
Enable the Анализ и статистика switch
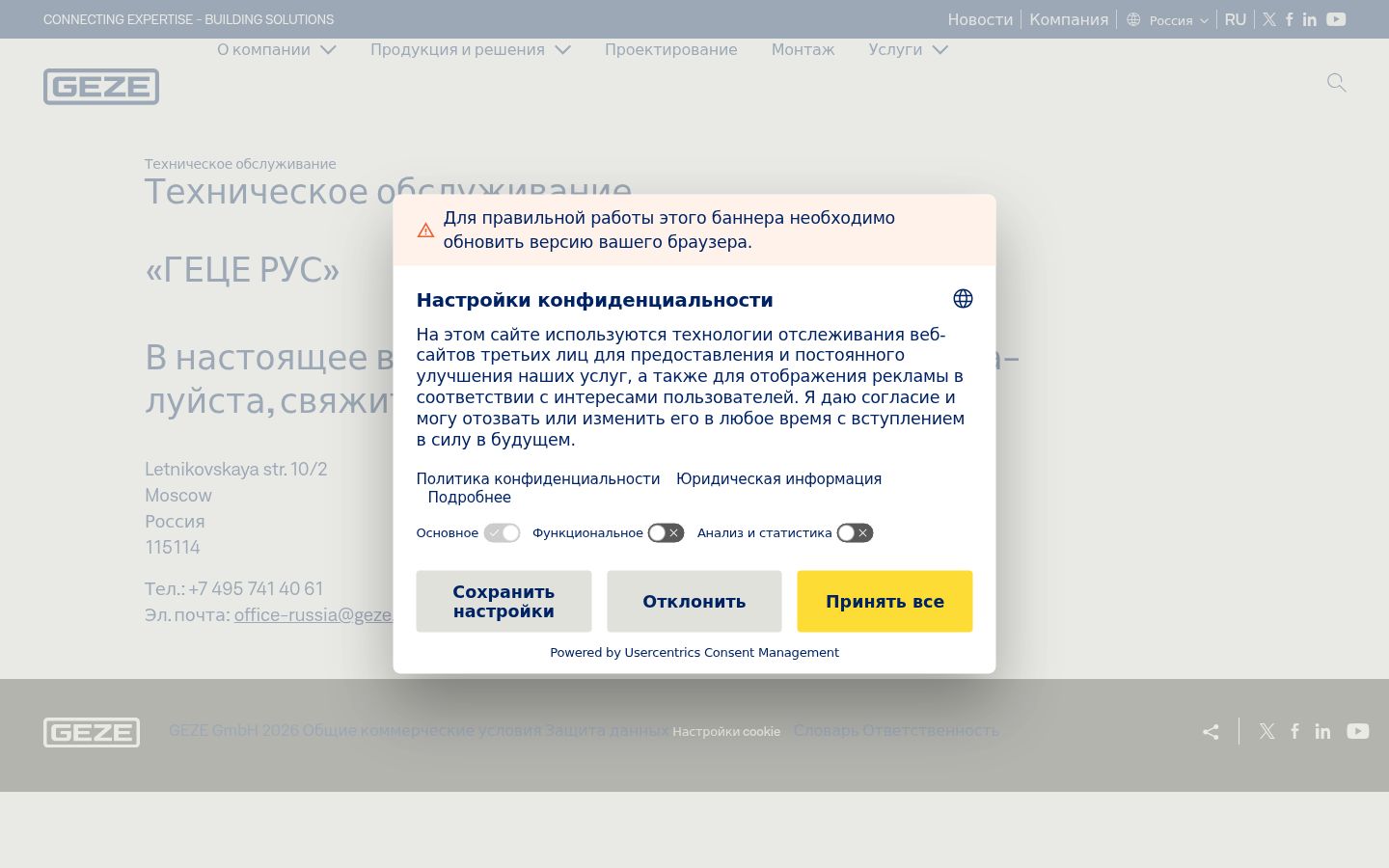coord(855,533)
